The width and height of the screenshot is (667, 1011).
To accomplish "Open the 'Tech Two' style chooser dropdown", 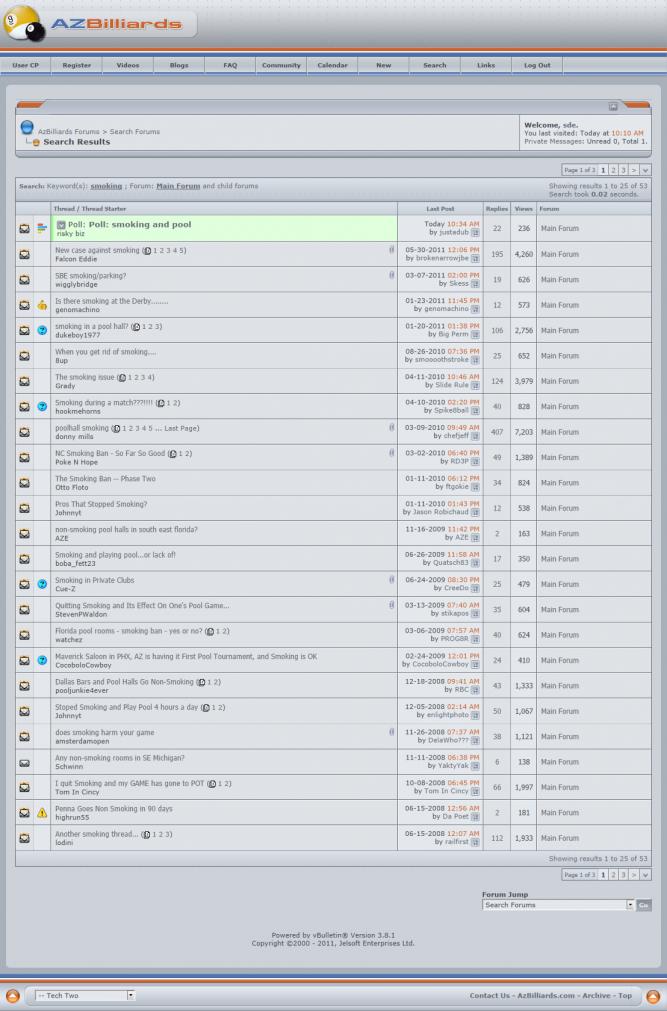I will click(x=130, y=996).
